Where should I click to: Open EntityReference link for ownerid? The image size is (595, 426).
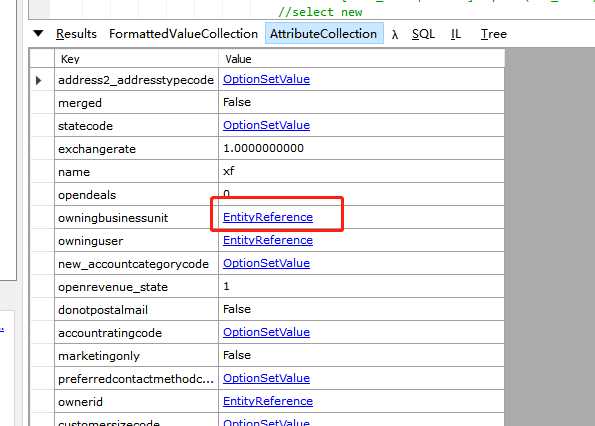[268, 401]
